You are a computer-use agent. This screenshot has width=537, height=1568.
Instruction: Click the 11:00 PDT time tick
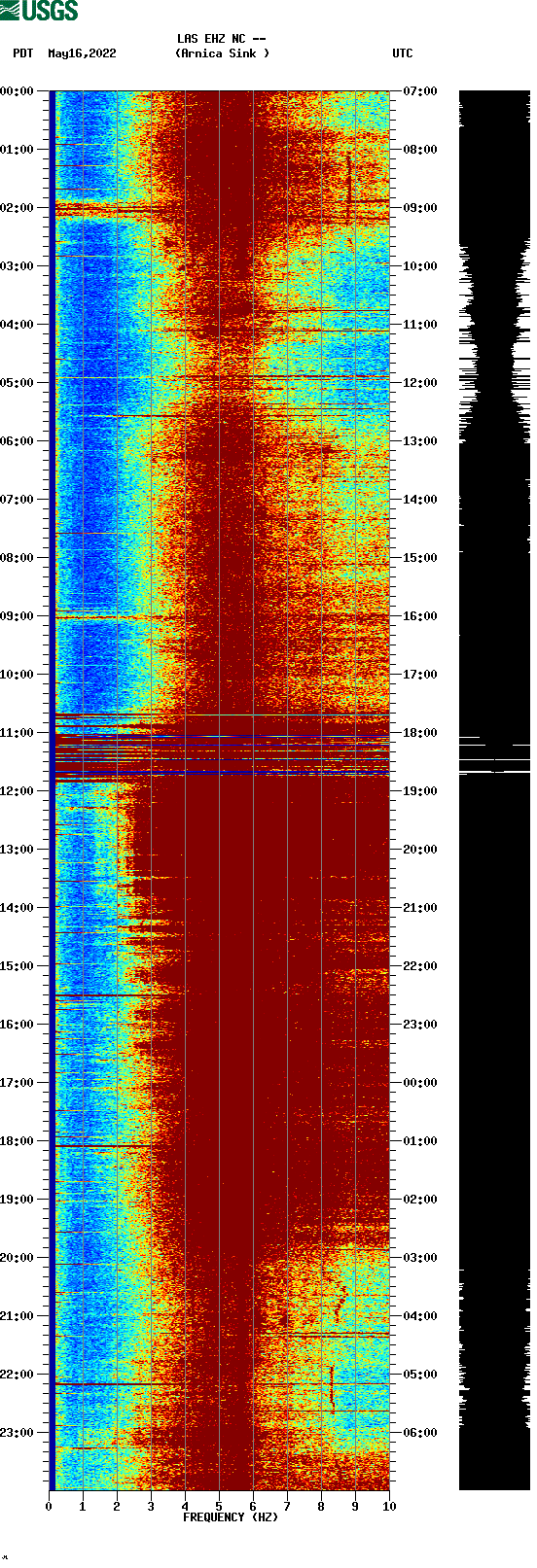tap(17, 733)
